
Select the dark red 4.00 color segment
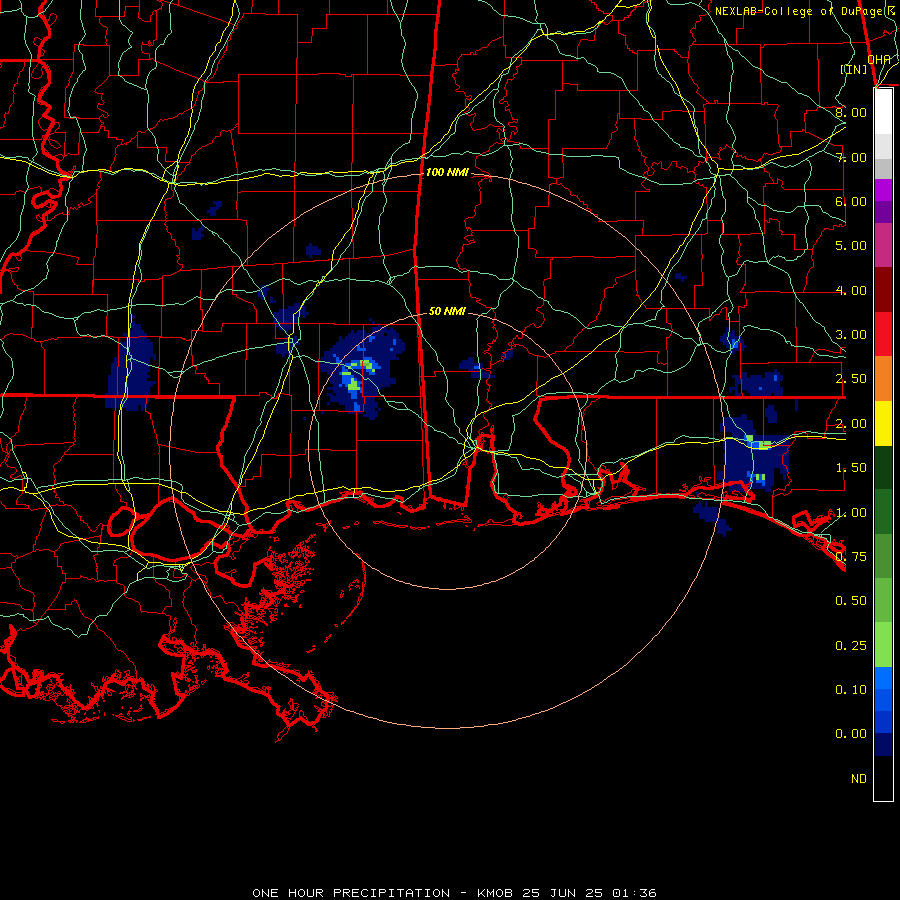point(883,290)
